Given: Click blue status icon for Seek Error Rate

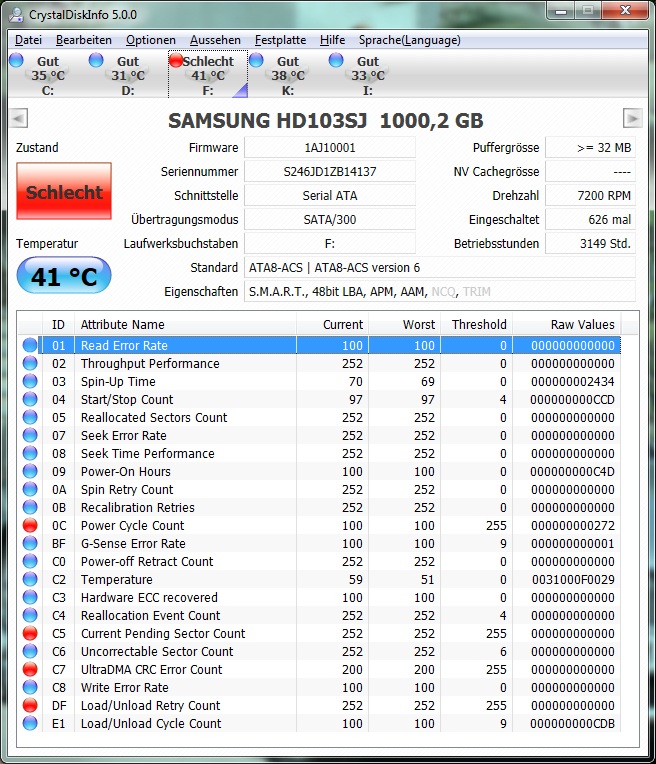Looking at the screenshot, I should click(30, 435).
